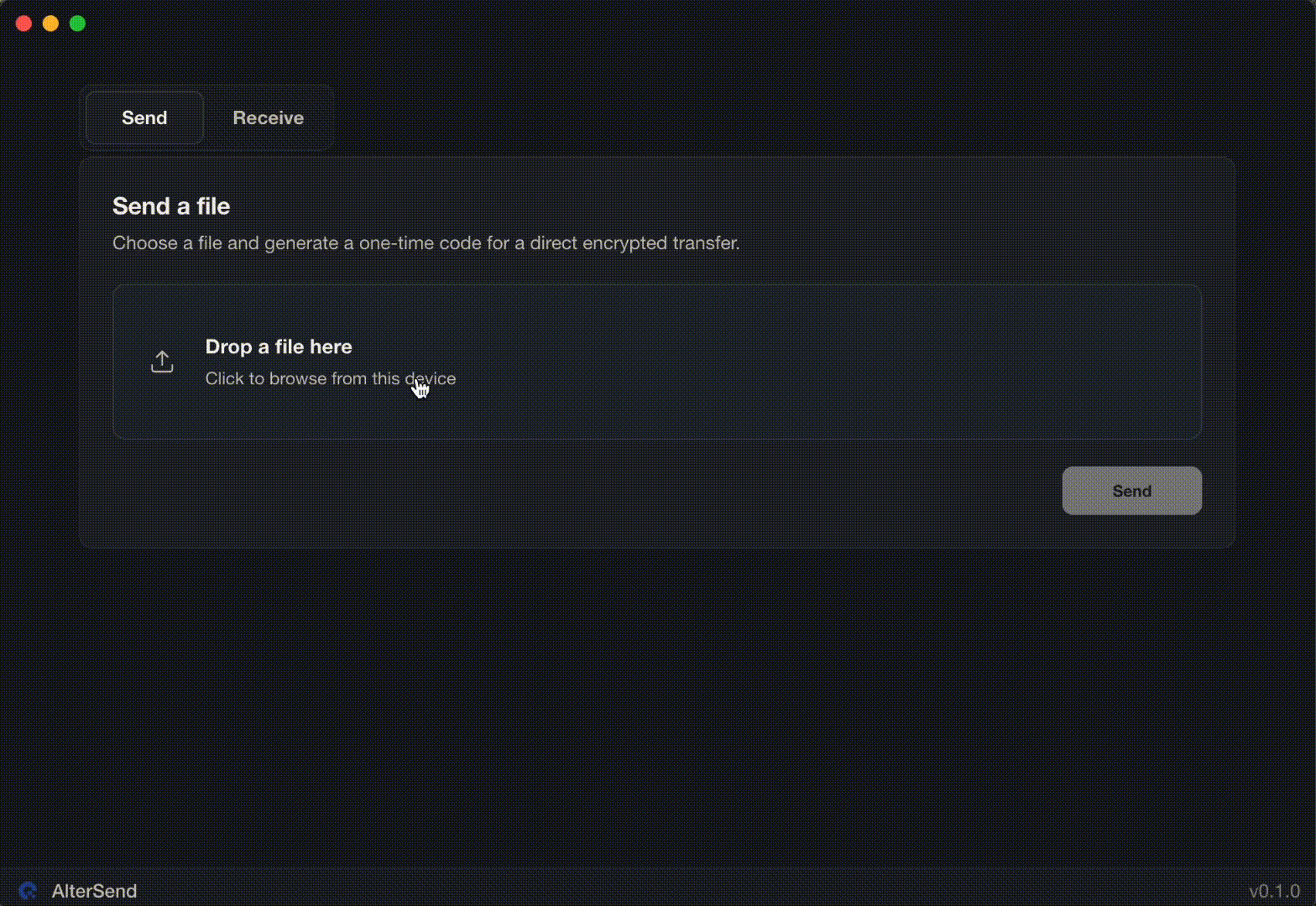Minimize the window using the yellow button
The width and height of the screenshot is (1316, 906).
coord(51,23)
